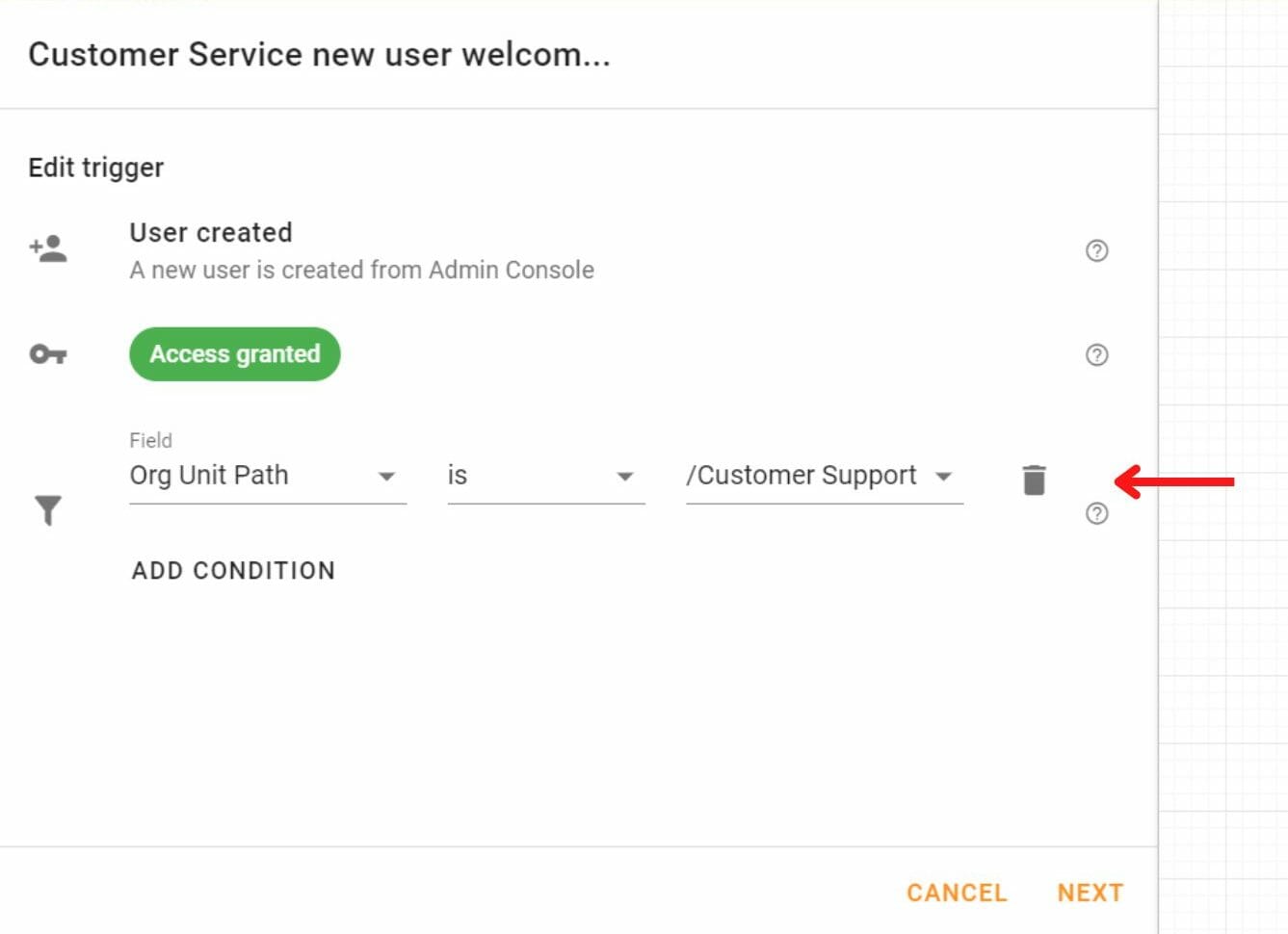The width and height of the screenshot is (1288, 934).
Task: Open help icon for Access granted row
Action: (1096, 354)
